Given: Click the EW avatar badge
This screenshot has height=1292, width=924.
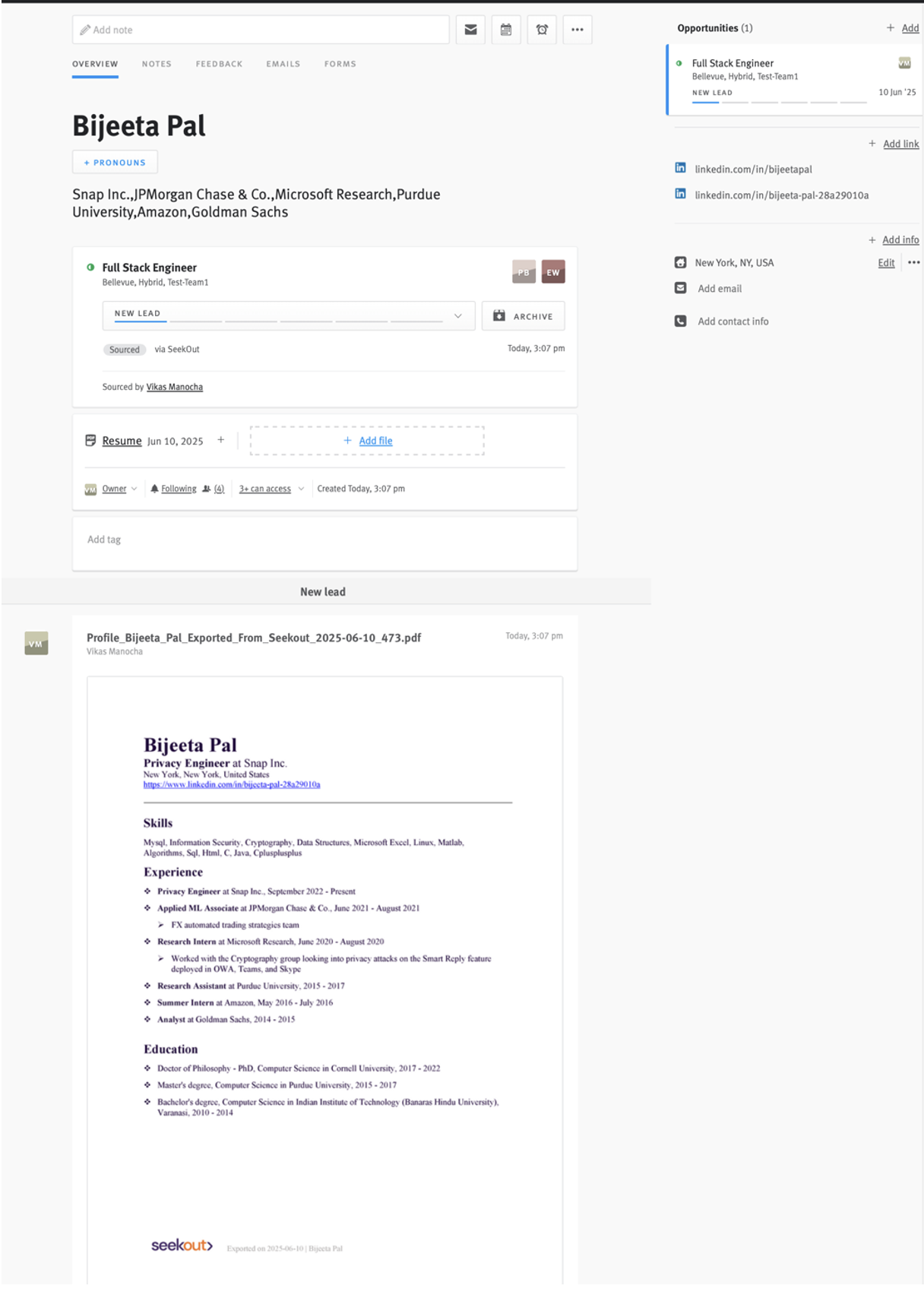Looking at the screenshot, I should (553, 272).
